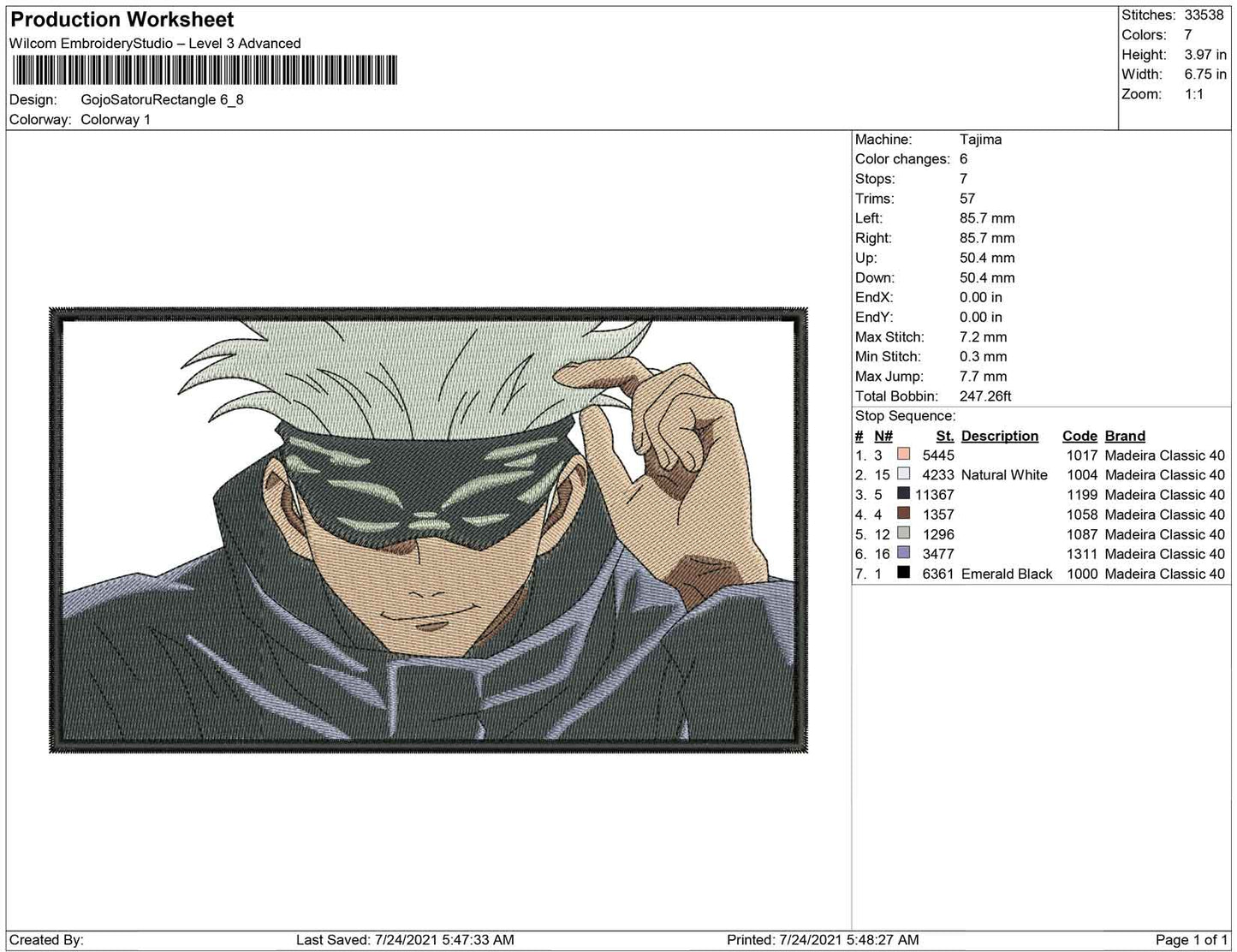
Task: Click the code 1000 in the last row
Action: [x=1082, y=574]
